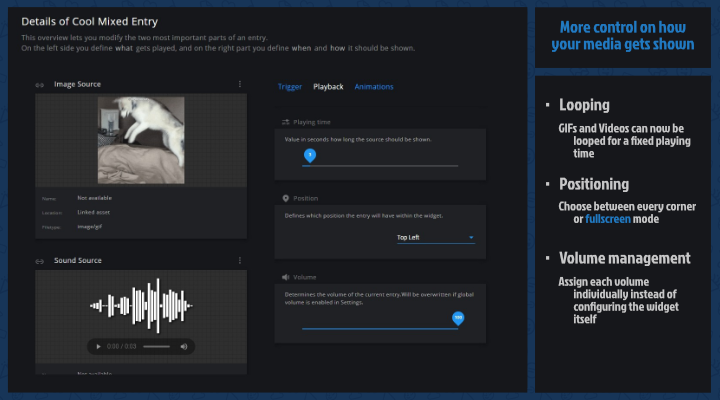Image resolution: width=720 pixels, height=400 pixels.
Task: Switch to the Animations tab
Action: coord(374,87)
